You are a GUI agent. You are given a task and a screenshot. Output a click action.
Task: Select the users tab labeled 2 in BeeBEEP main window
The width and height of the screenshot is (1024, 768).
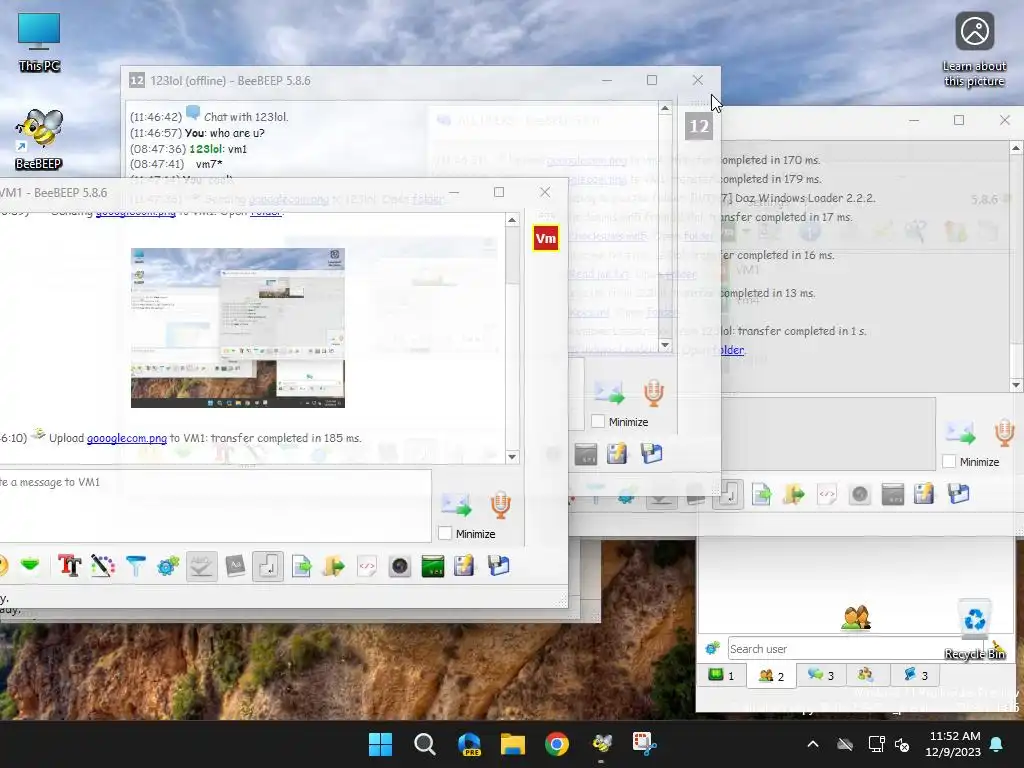click(x=771, y=676)
